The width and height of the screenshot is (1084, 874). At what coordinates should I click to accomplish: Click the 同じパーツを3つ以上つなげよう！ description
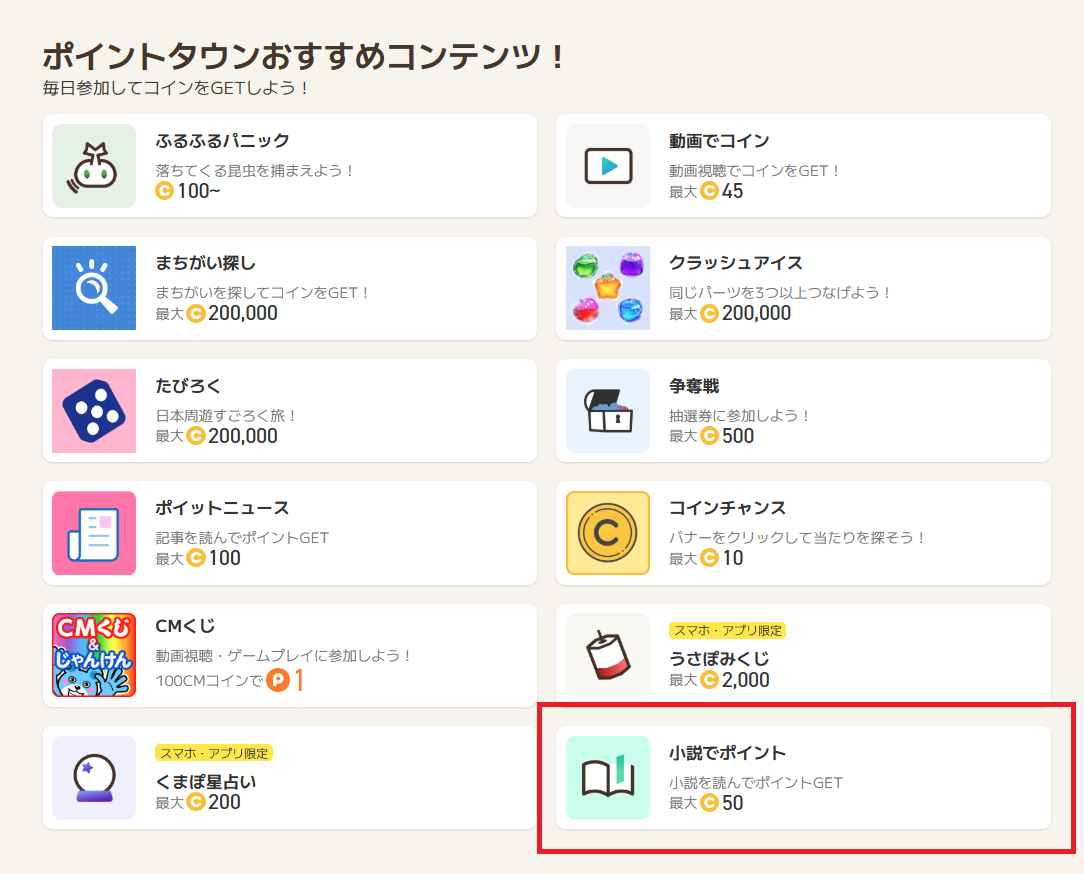pos(779,293)
